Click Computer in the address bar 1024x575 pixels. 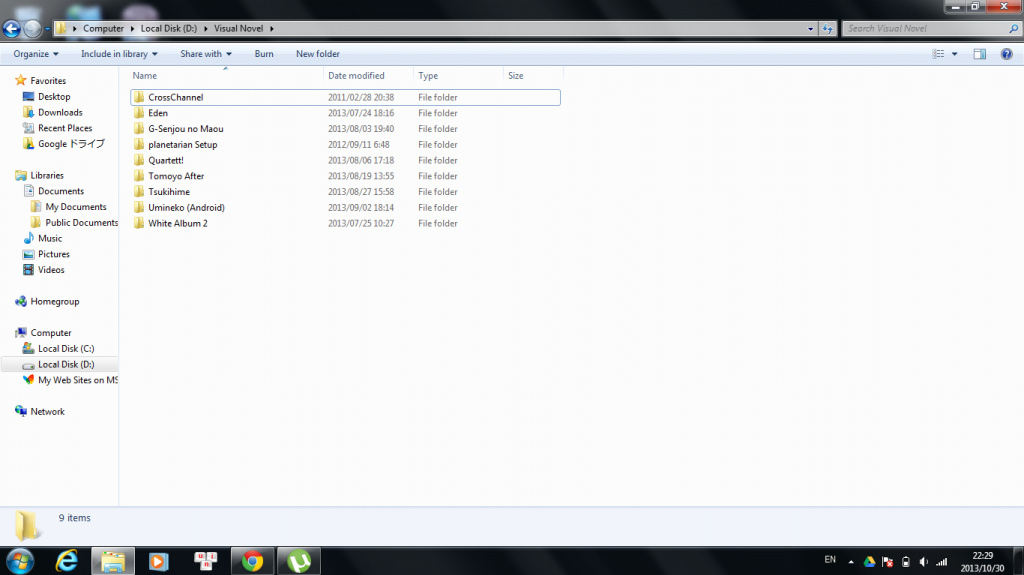(103, 29)
